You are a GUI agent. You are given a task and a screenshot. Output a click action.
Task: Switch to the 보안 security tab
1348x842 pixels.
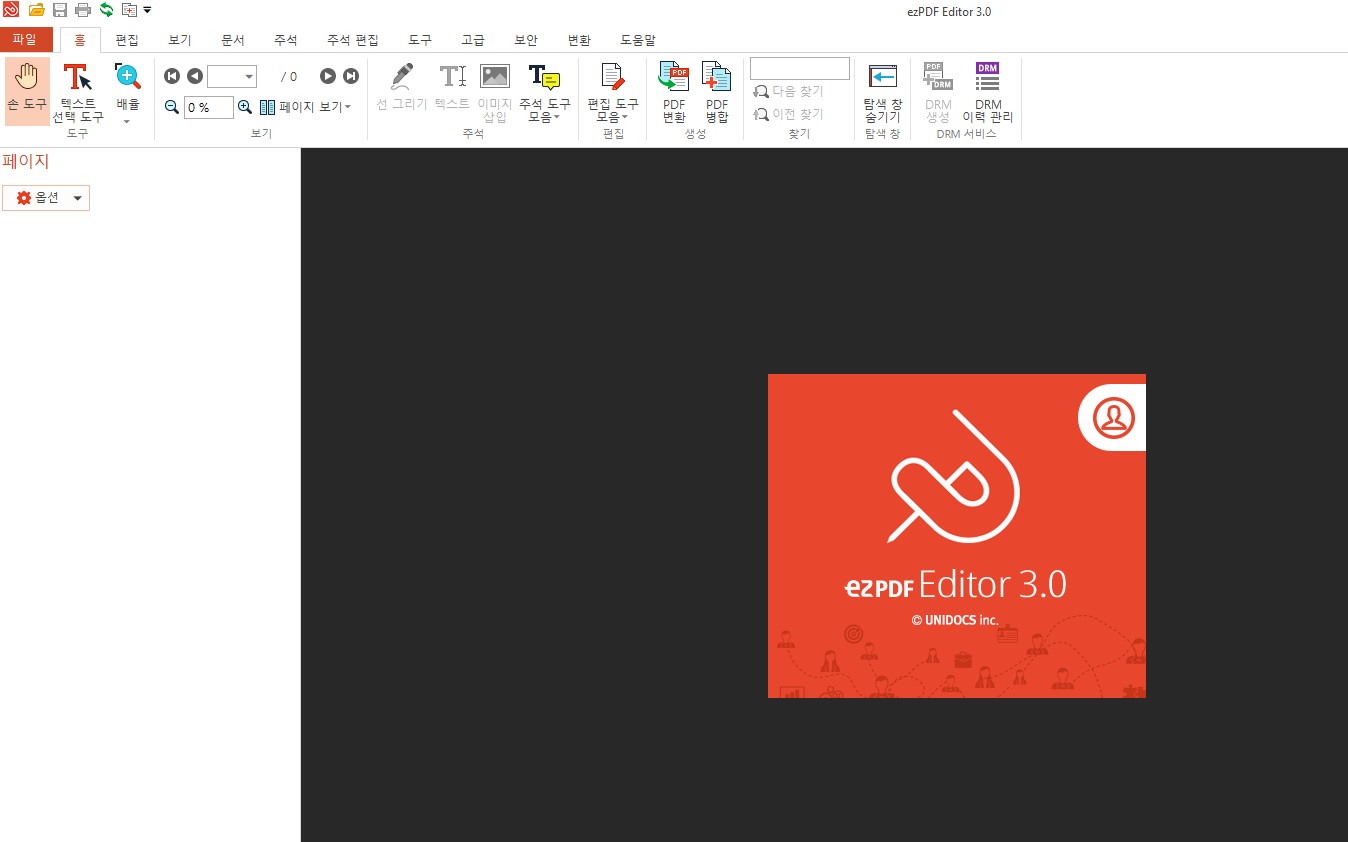pyautogui.click(x=526, y=40)
